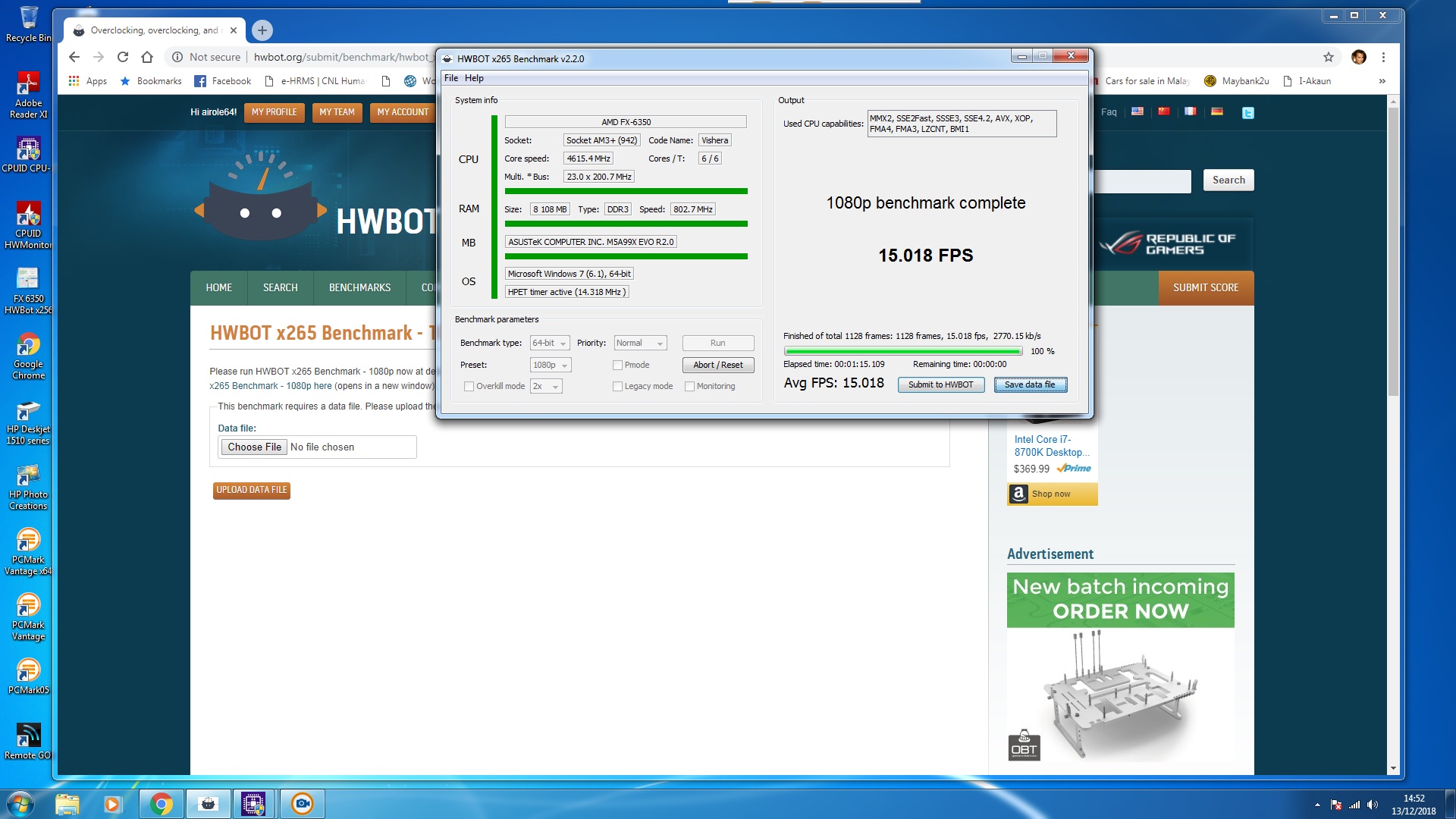Switch to CPU-Z taskbar button
1456x819 pixels.
coord(253,803)
